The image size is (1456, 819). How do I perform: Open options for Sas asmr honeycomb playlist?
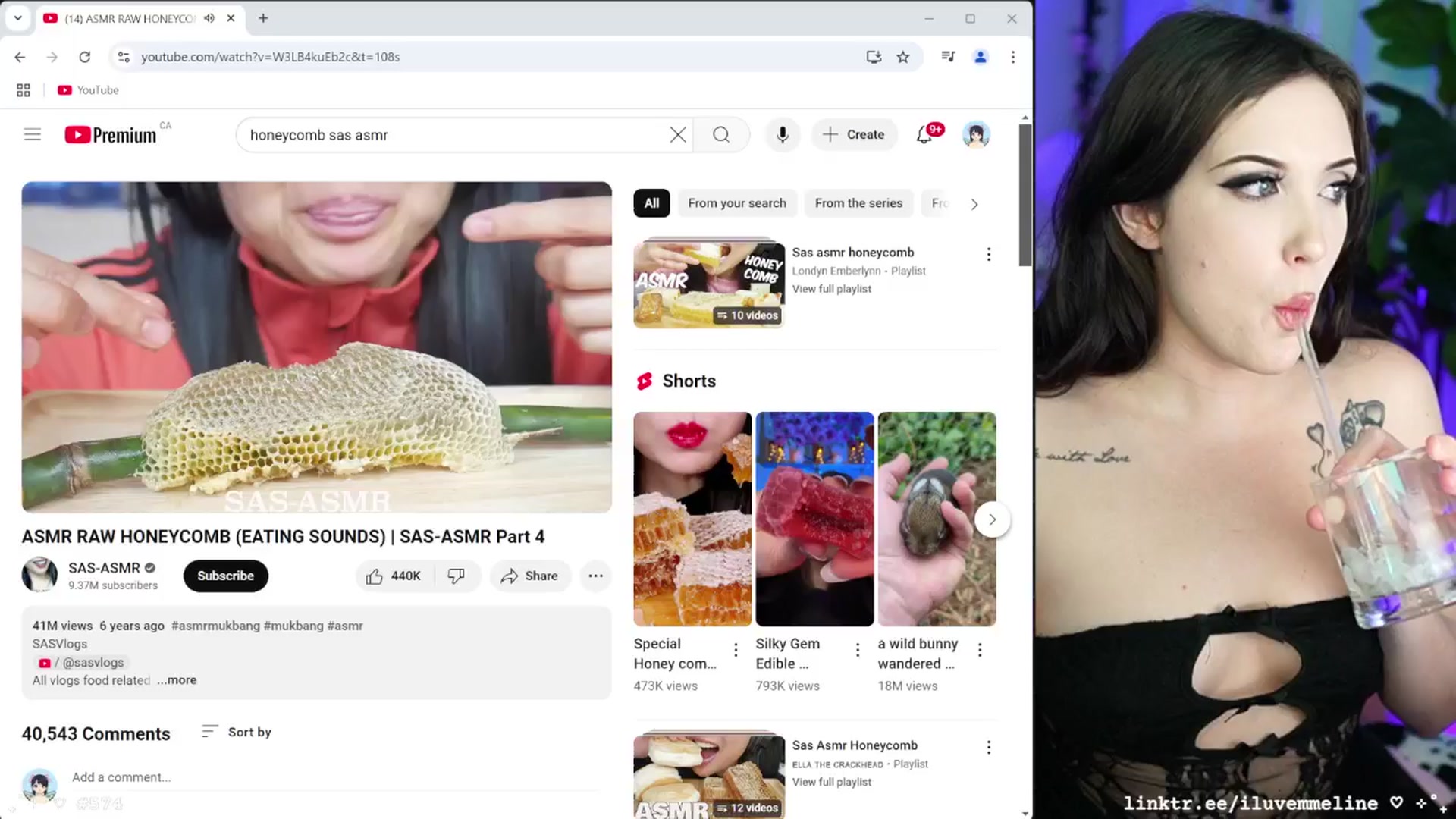988,255
